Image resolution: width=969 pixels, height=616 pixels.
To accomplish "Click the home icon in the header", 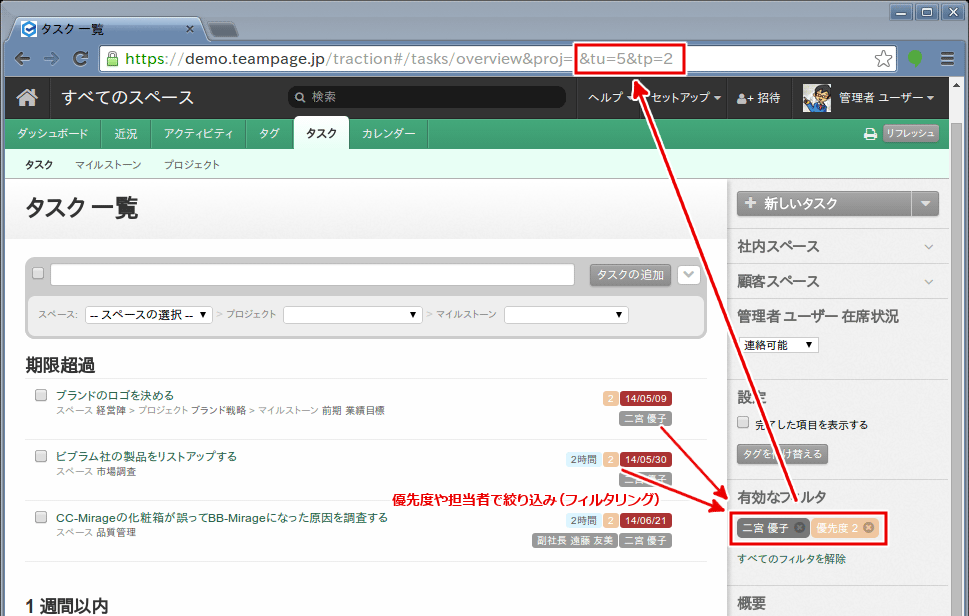I will coord(26,98).
